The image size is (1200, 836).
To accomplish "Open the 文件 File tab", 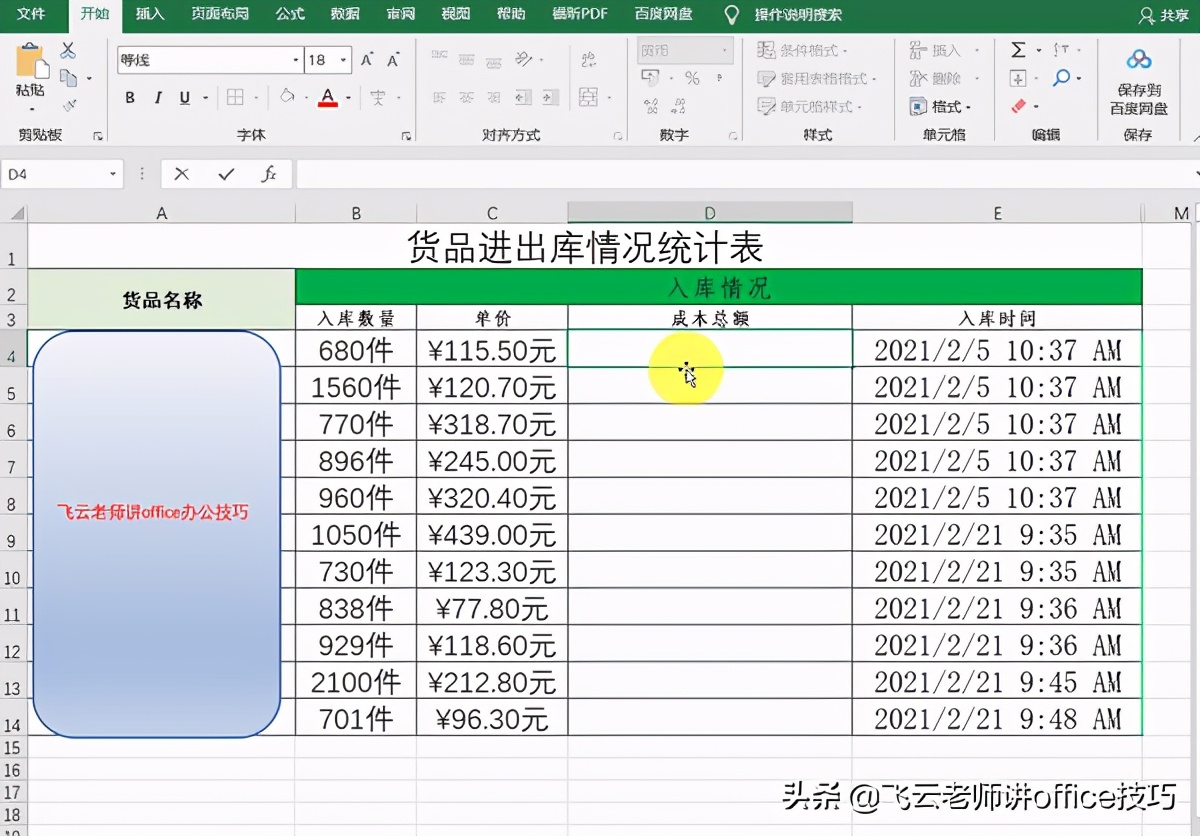I will [32, 15].
